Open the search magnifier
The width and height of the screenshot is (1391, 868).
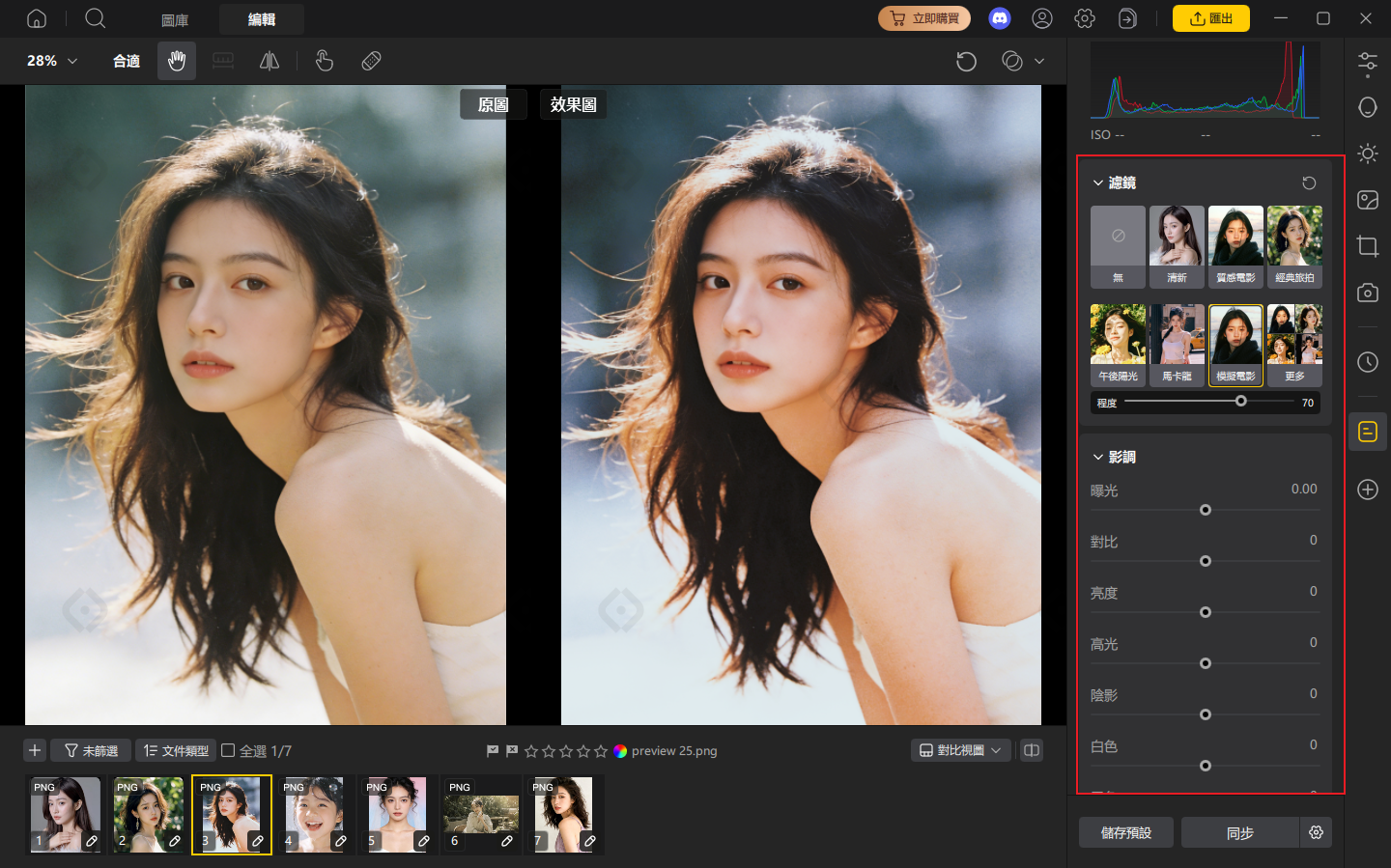pos(95,18)
